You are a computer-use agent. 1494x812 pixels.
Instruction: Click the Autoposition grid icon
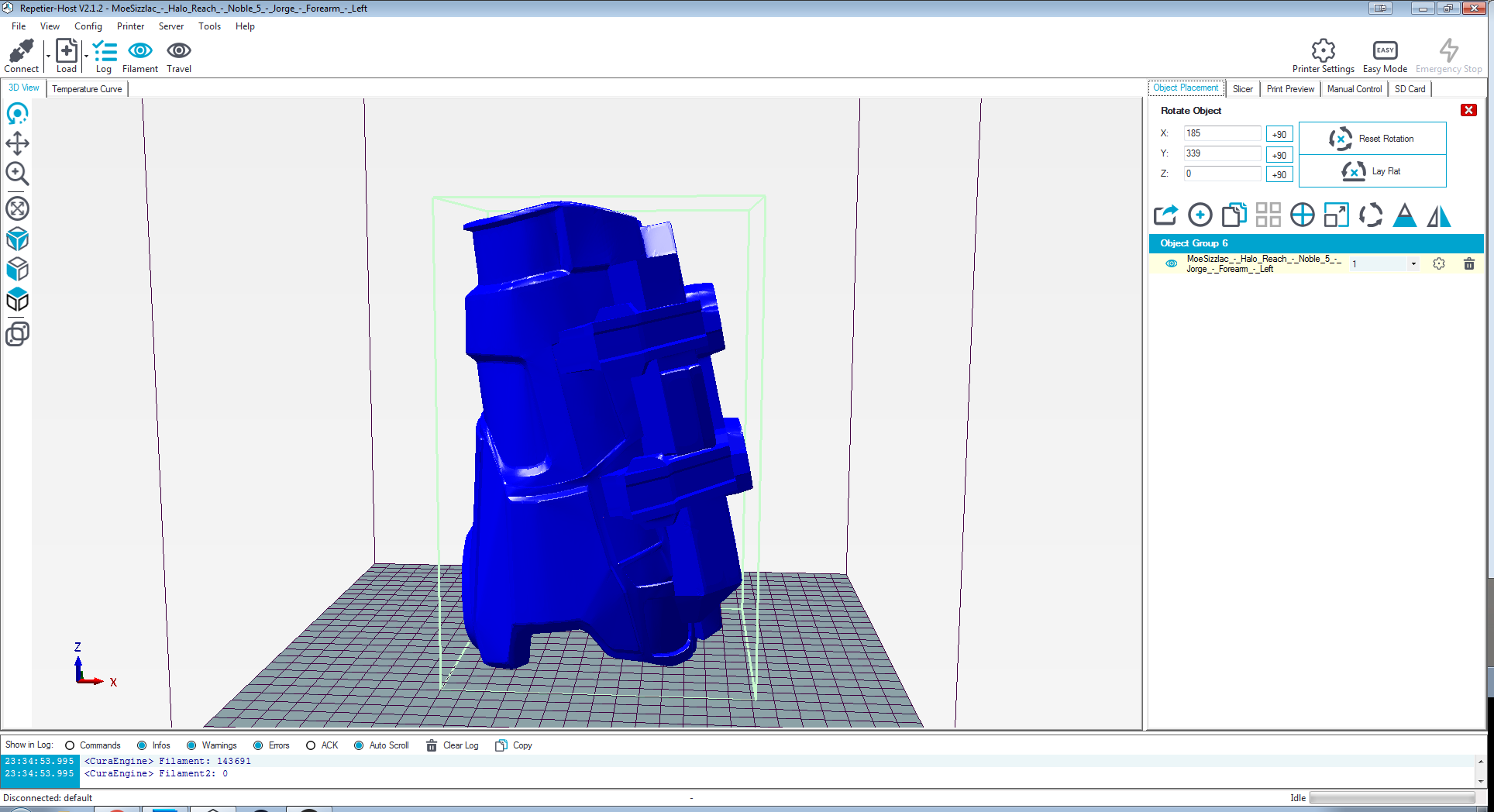pos(1269,215)
